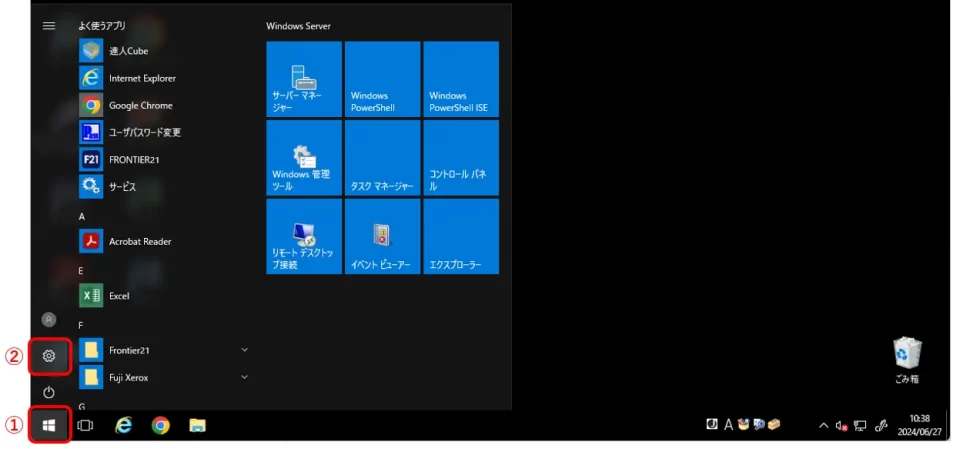Click the サーバー マネージャー tile
Screen dimensions: 980x449
pyautogui.click(x=304, y=79)
